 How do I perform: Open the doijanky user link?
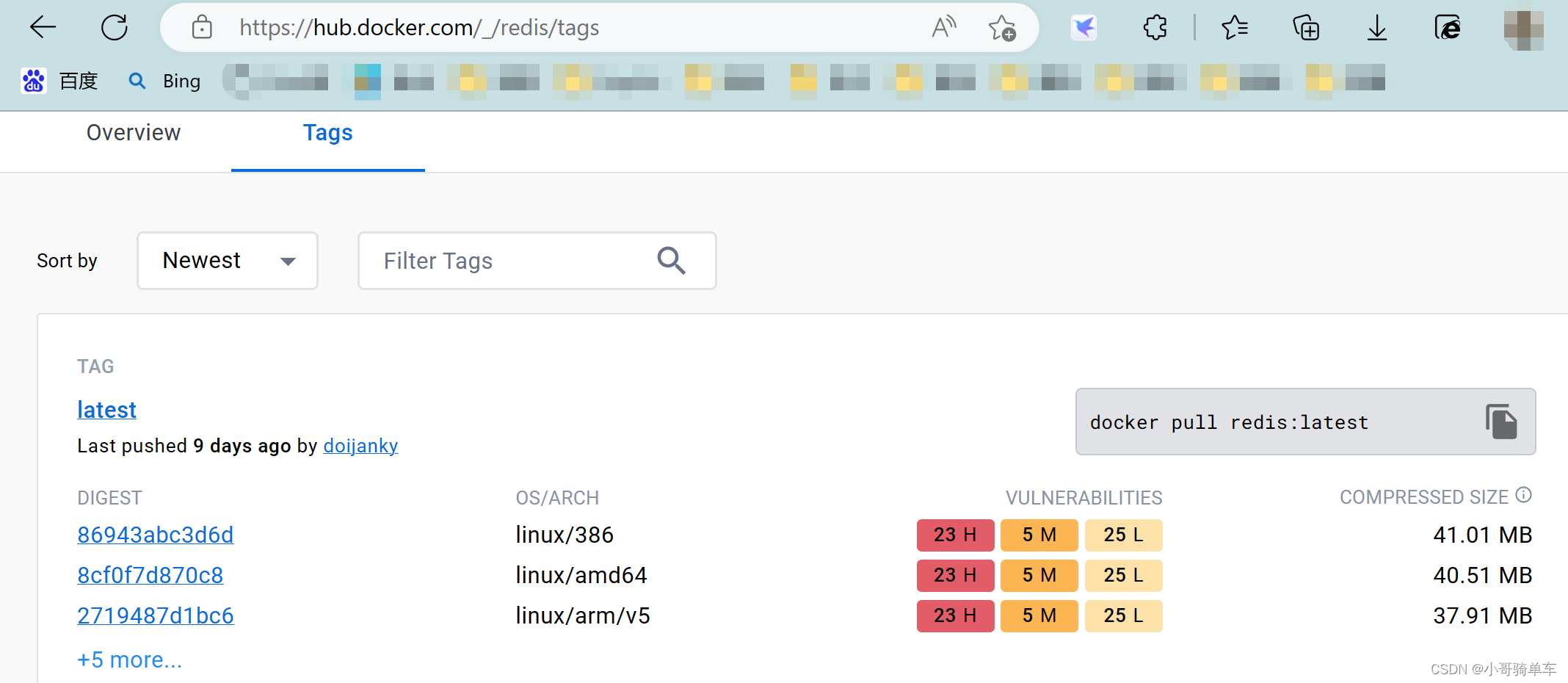361,446
